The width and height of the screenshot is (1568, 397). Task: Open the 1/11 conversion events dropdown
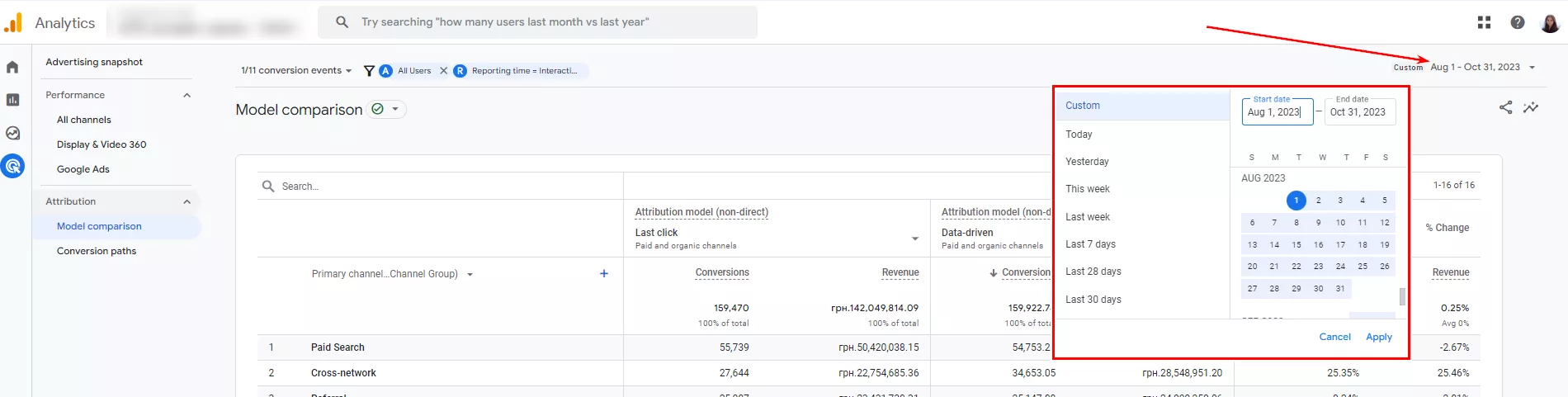pyautogui.click(x=296, y=71)
